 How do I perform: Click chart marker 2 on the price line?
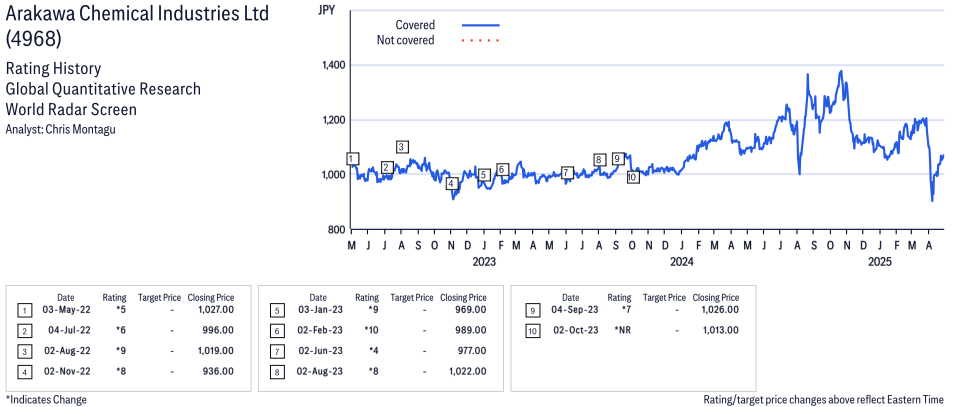click(387, 168)
